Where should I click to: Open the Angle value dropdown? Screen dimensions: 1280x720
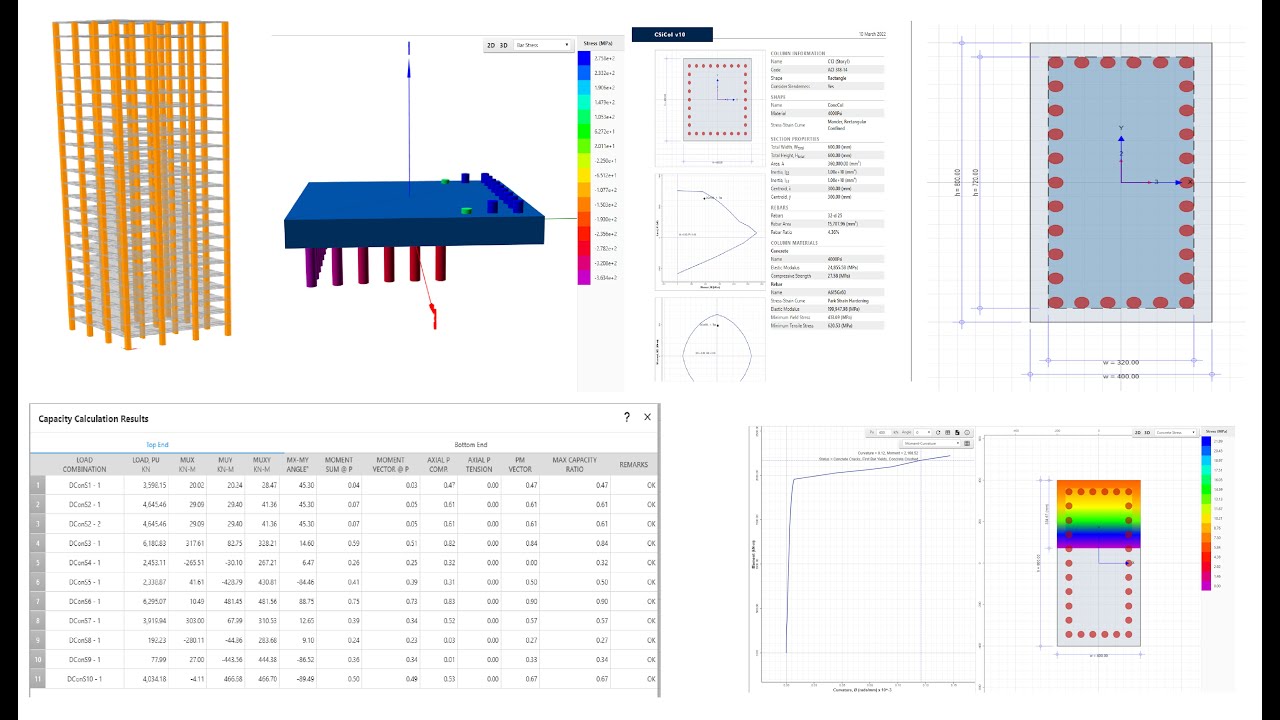[923, 433]
